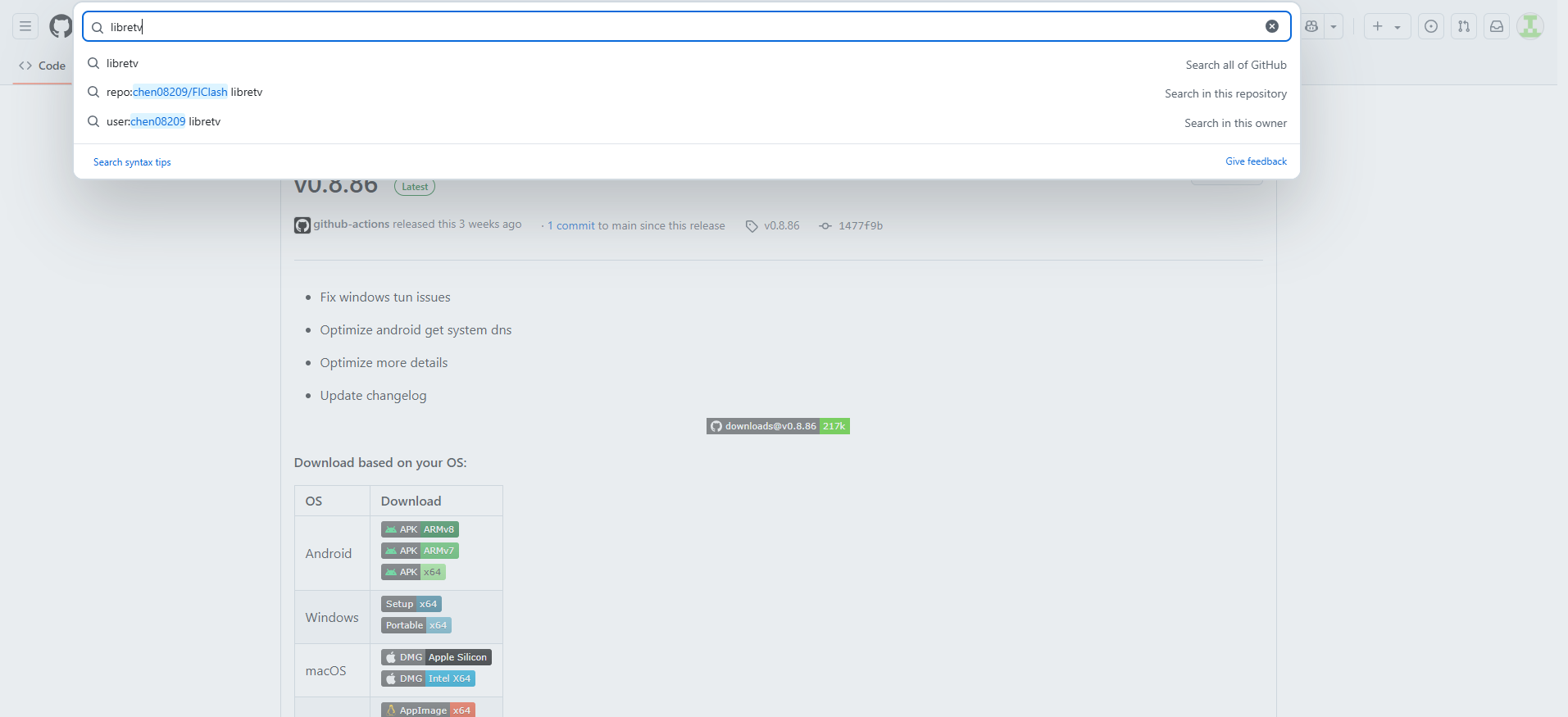
Task: Expand the Copilot dropdown arrow
Action: [1334, 26]
